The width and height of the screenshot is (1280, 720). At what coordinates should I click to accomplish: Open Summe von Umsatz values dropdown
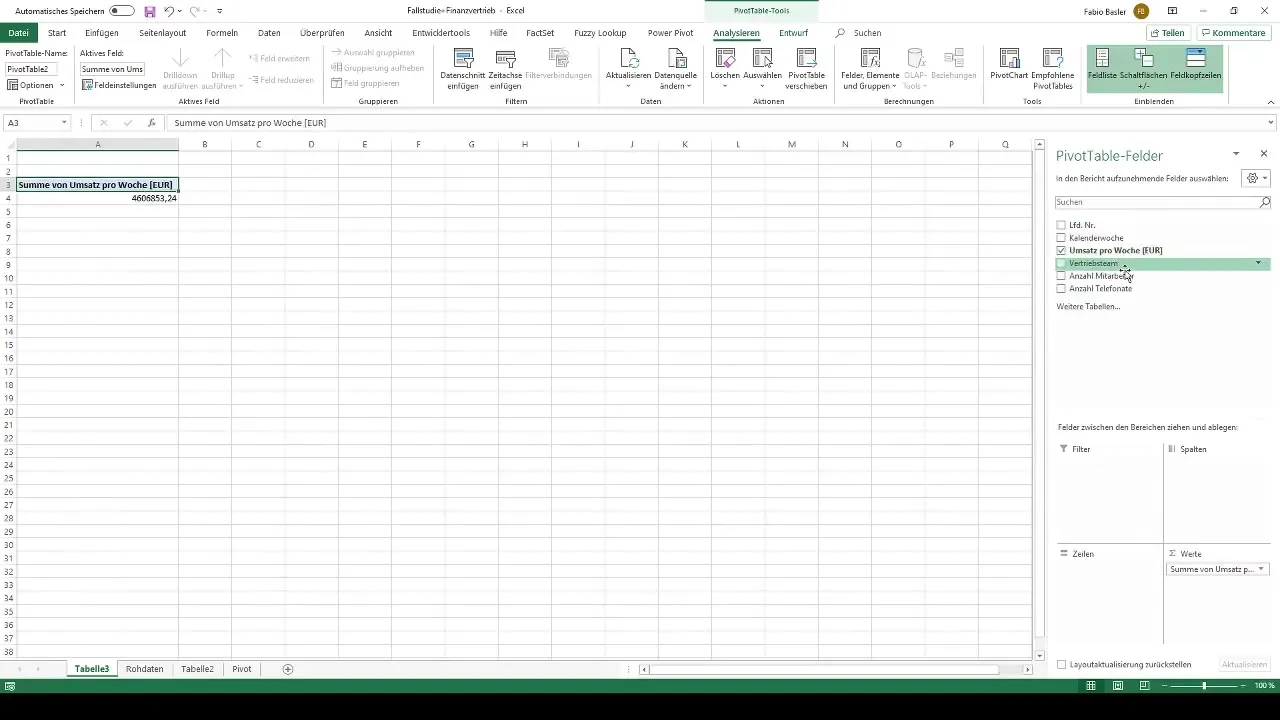click(1260, 569)
